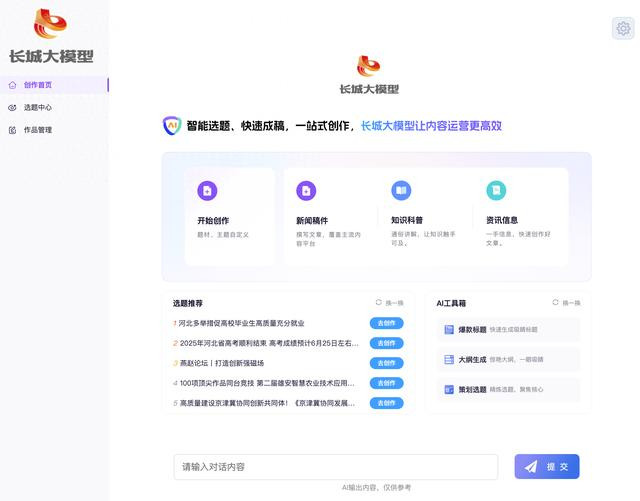Viewport: 640px width, 501px height.
Task: Open the 开始创作 card title
Action: 213,220
